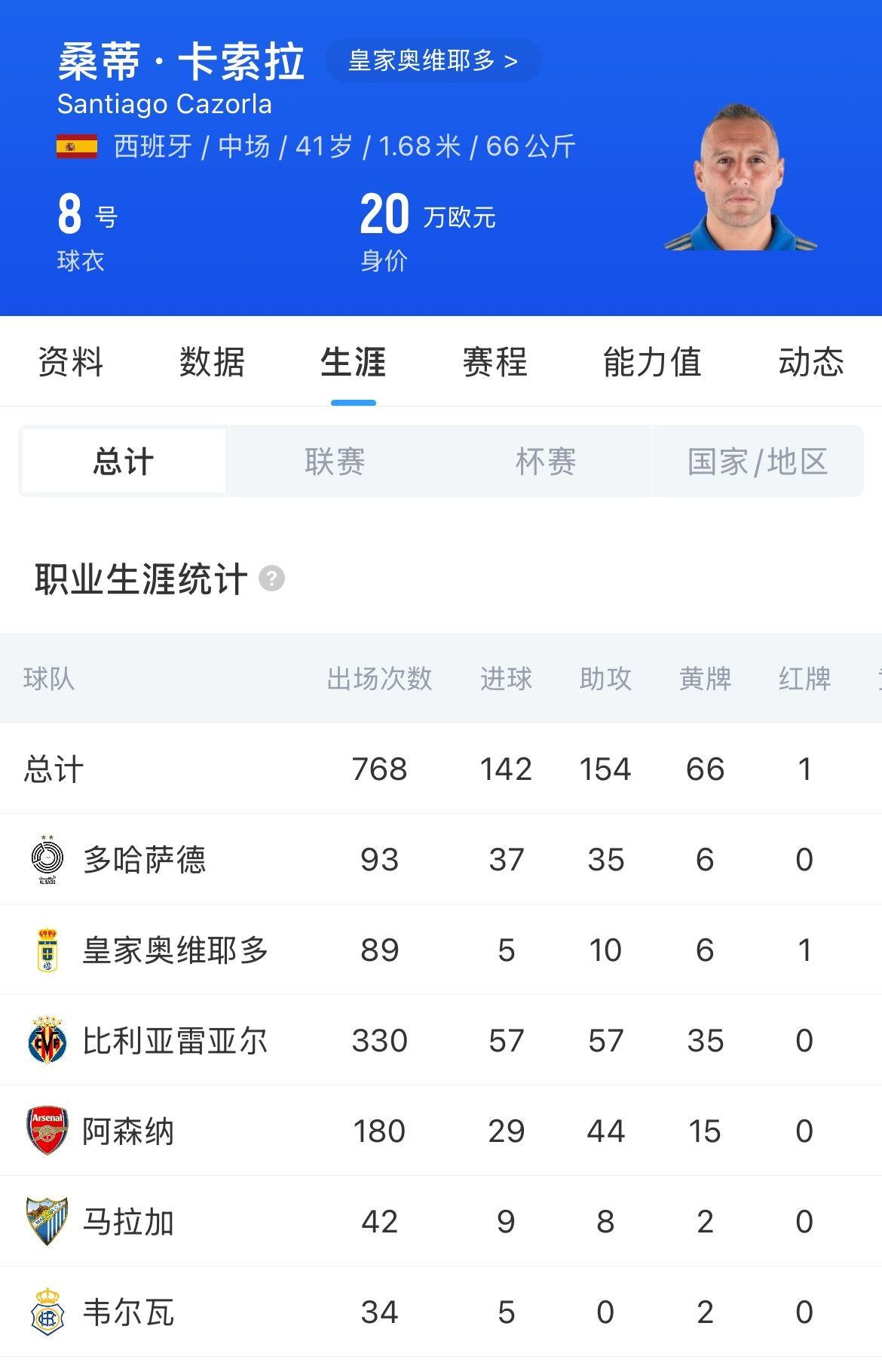The image size is (882, 1372).
Task: Select the 杯赛 segment filter
Action: [546, 461]
